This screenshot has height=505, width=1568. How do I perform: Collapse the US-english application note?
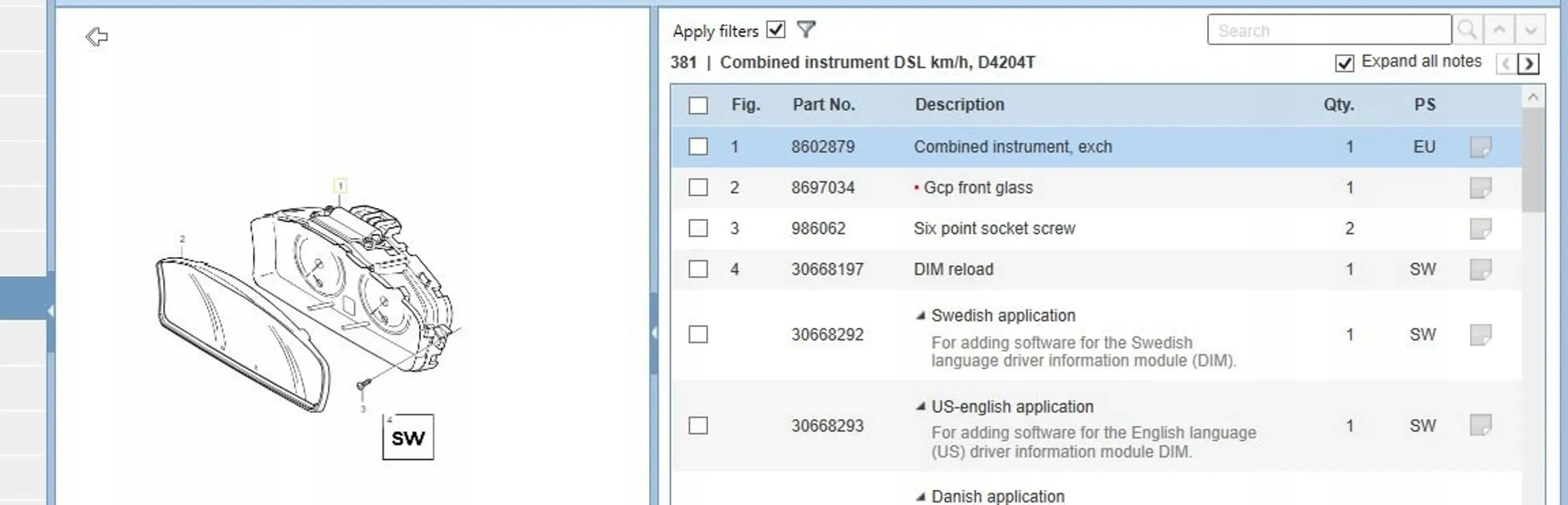point(920,407)
